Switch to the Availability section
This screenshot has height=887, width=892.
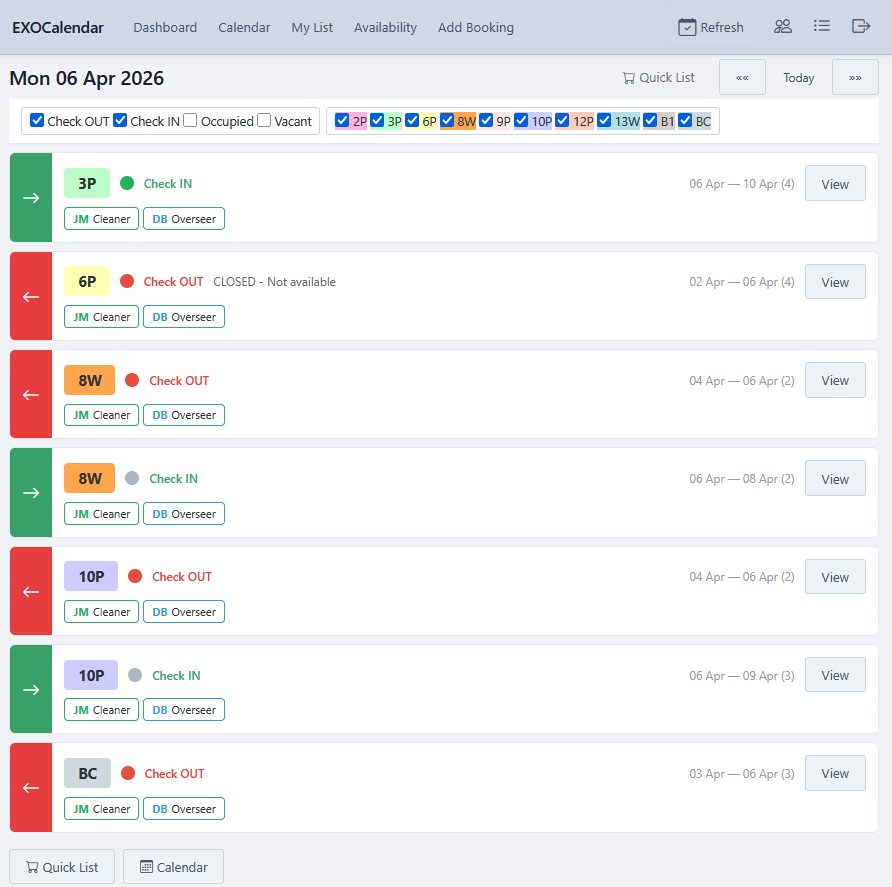point(386,27)
